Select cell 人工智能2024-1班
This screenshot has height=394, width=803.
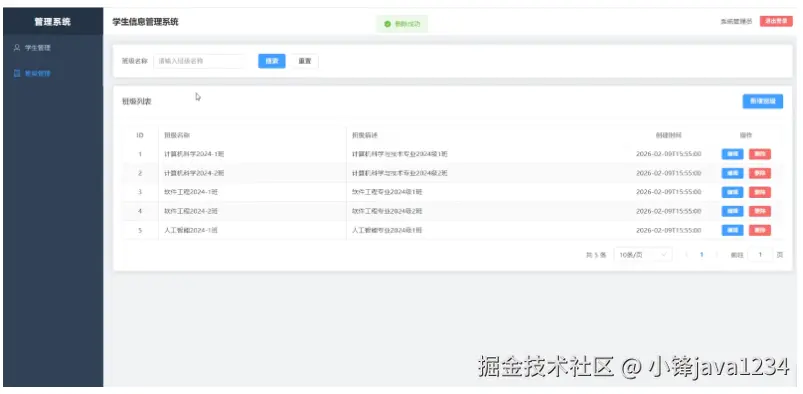pyautogui.click(x=191, y=230)
